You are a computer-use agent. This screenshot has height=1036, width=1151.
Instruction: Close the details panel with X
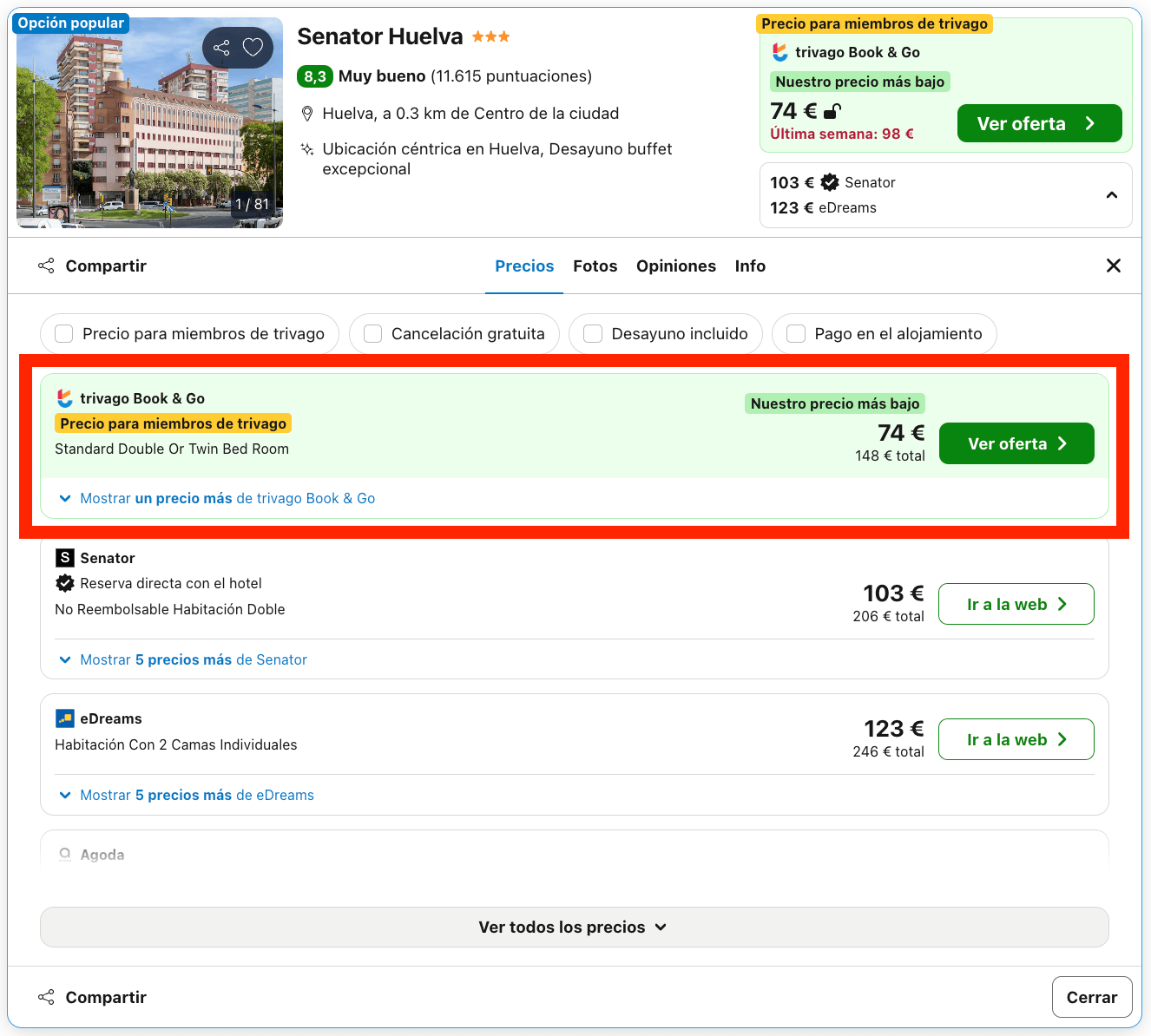[1114, 266]
